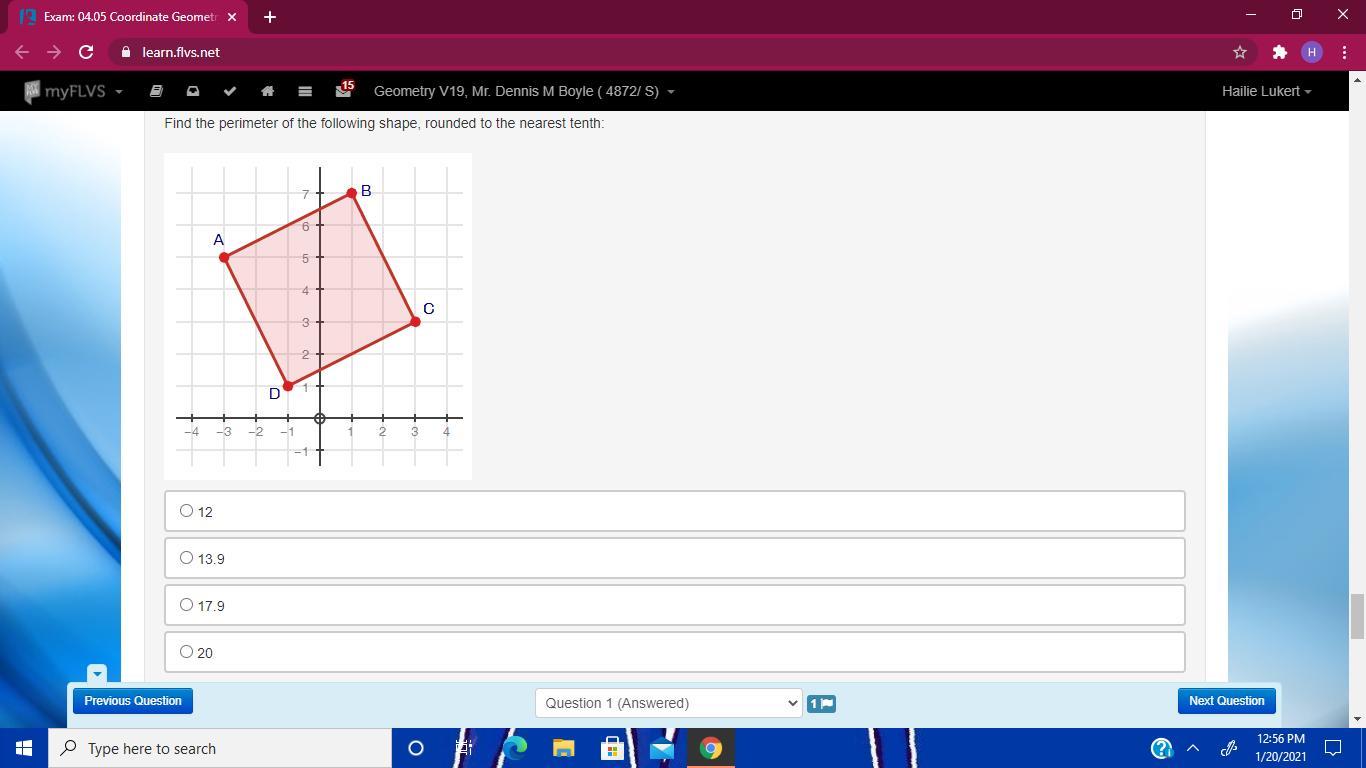
Task: Show hidden system tray icons
Action: pyautogui.click(x=1193, y=748)
